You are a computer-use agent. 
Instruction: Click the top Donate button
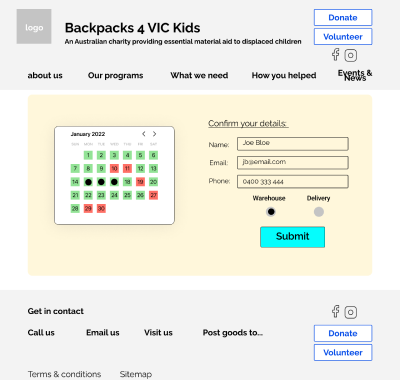(343, 17)
